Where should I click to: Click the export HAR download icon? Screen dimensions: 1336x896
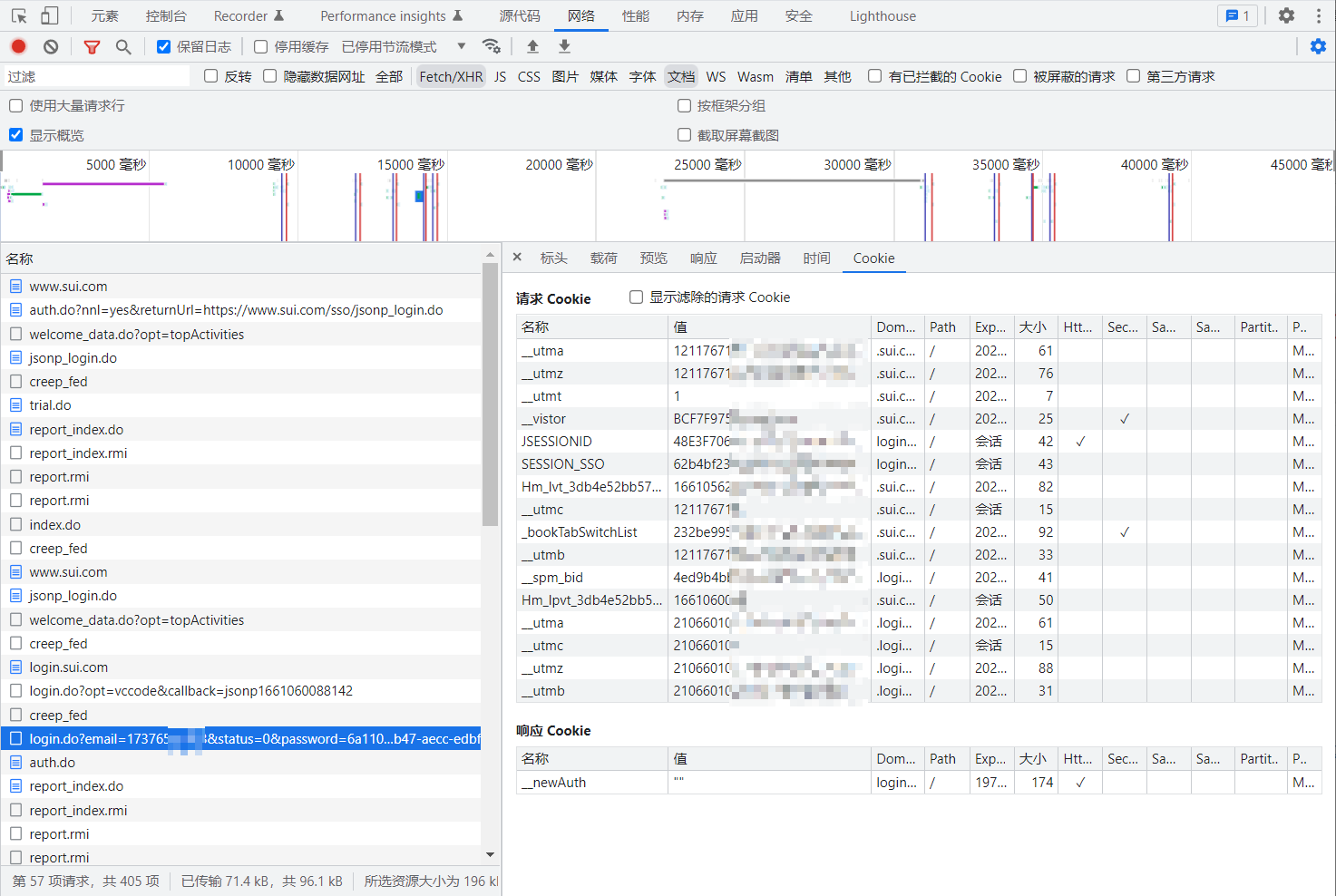click(x=564, y=46)
